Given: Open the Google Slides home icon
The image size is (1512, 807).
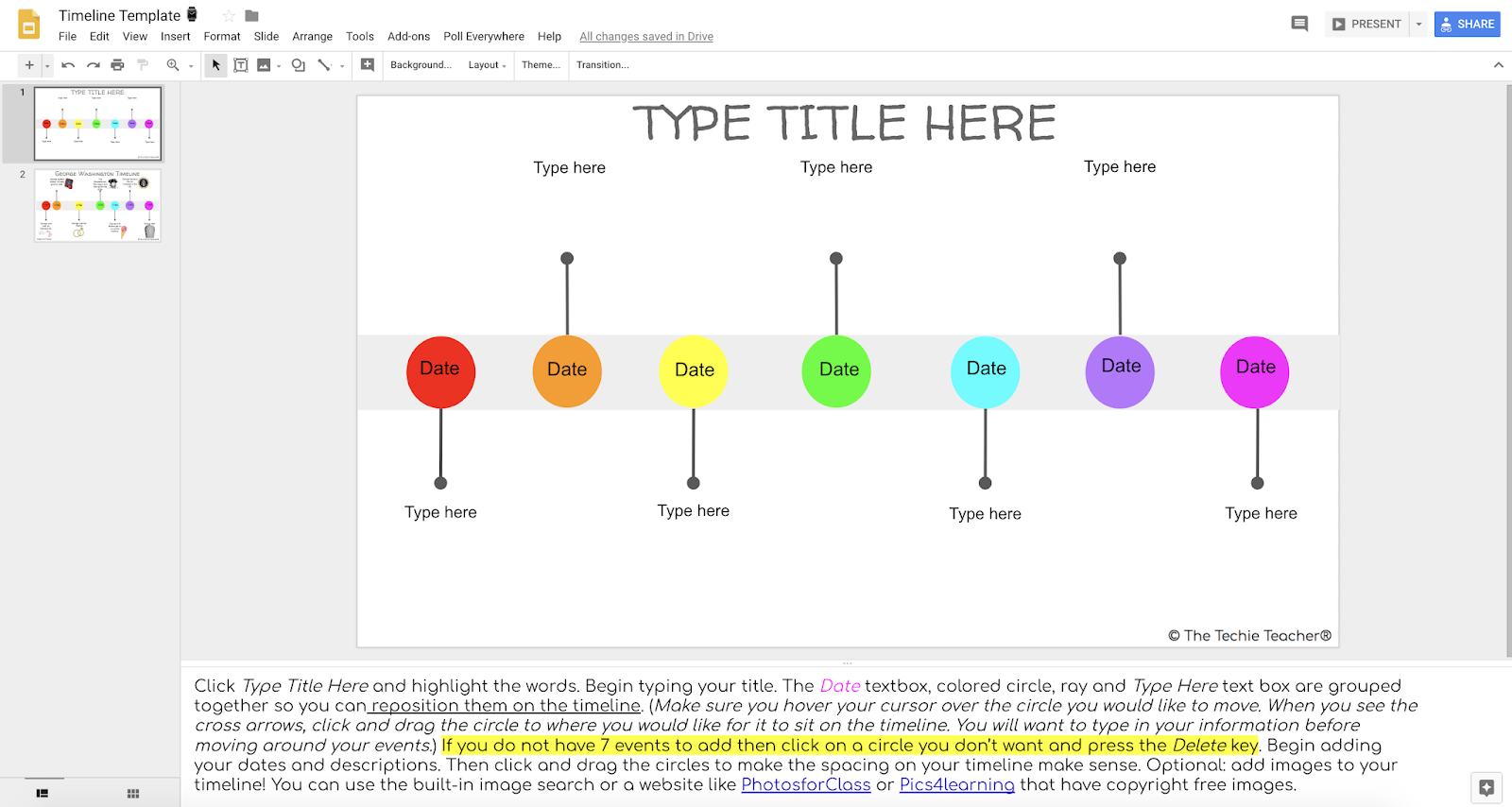Looking at the screenshot, I should click(x=29, y=25).
